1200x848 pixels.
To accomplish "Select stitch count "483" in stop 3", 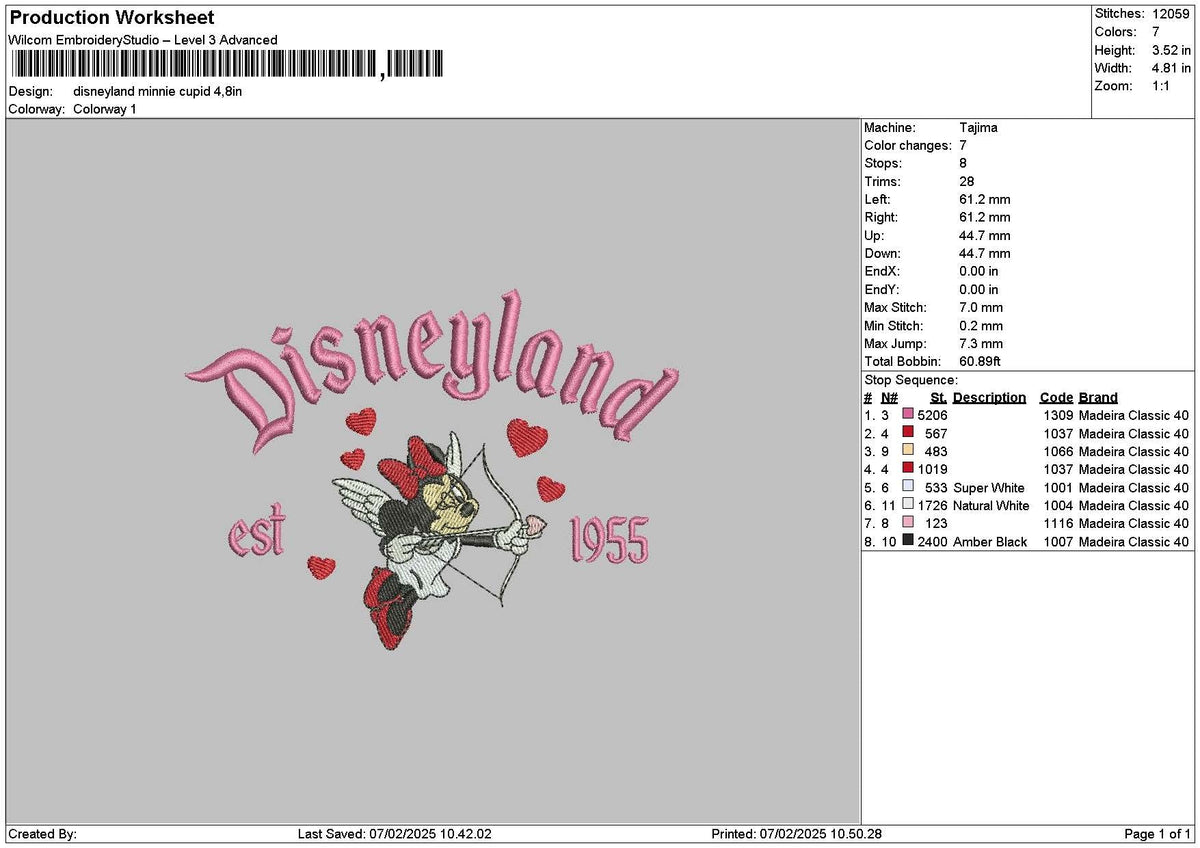I will pyautogui.click(x=936, y=452).
